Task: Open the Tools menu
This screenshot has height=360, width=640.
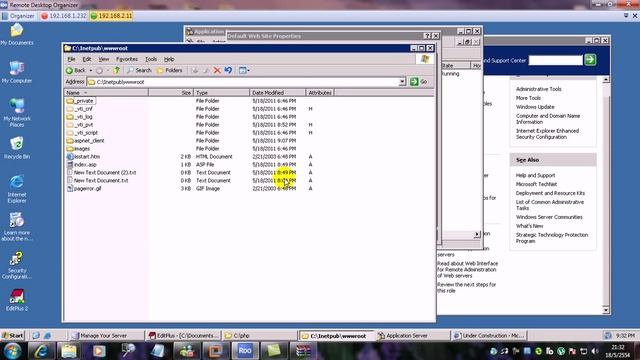Action: coord(151,59)
